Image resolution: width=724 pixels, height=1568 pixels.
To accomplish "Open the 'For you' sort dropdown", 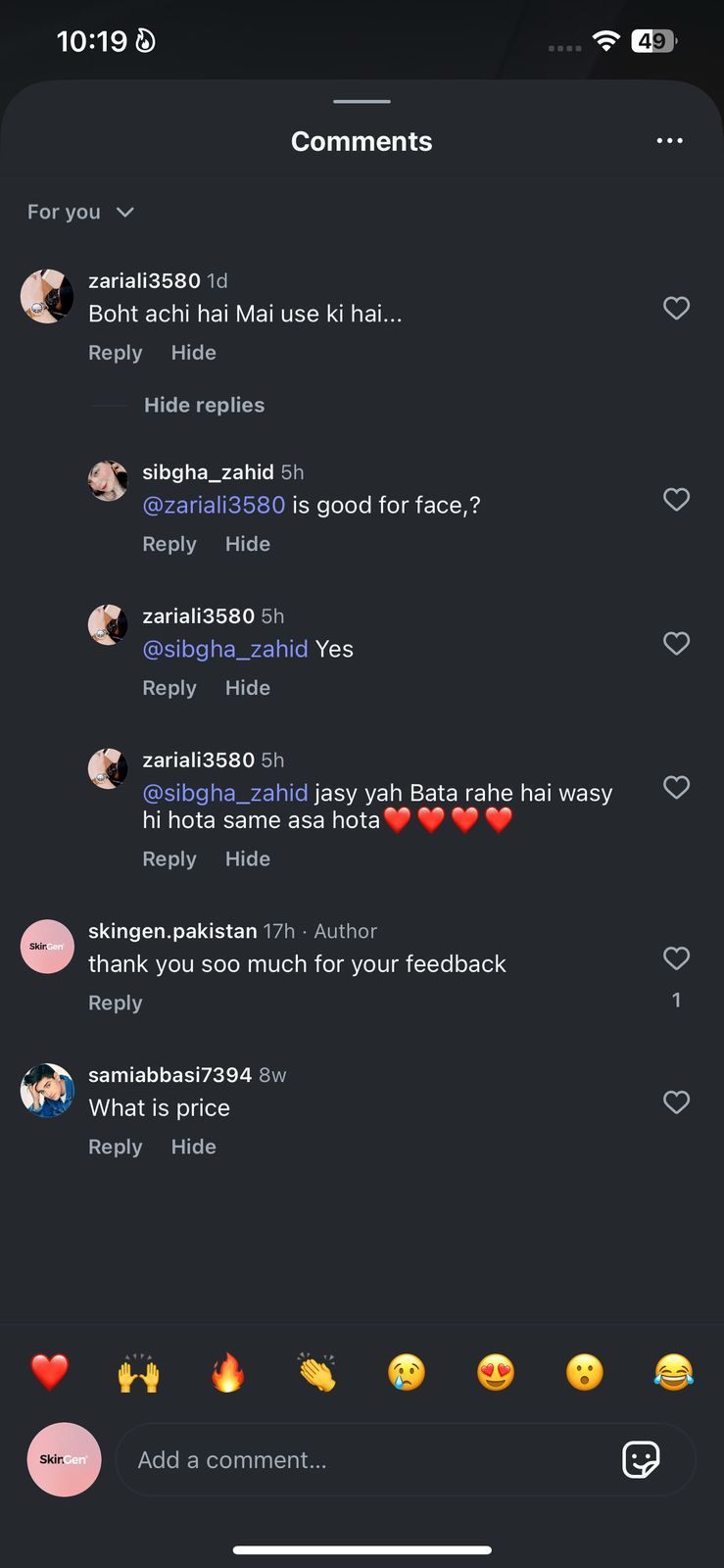I will pyautogui.click(x=80, y=212).
